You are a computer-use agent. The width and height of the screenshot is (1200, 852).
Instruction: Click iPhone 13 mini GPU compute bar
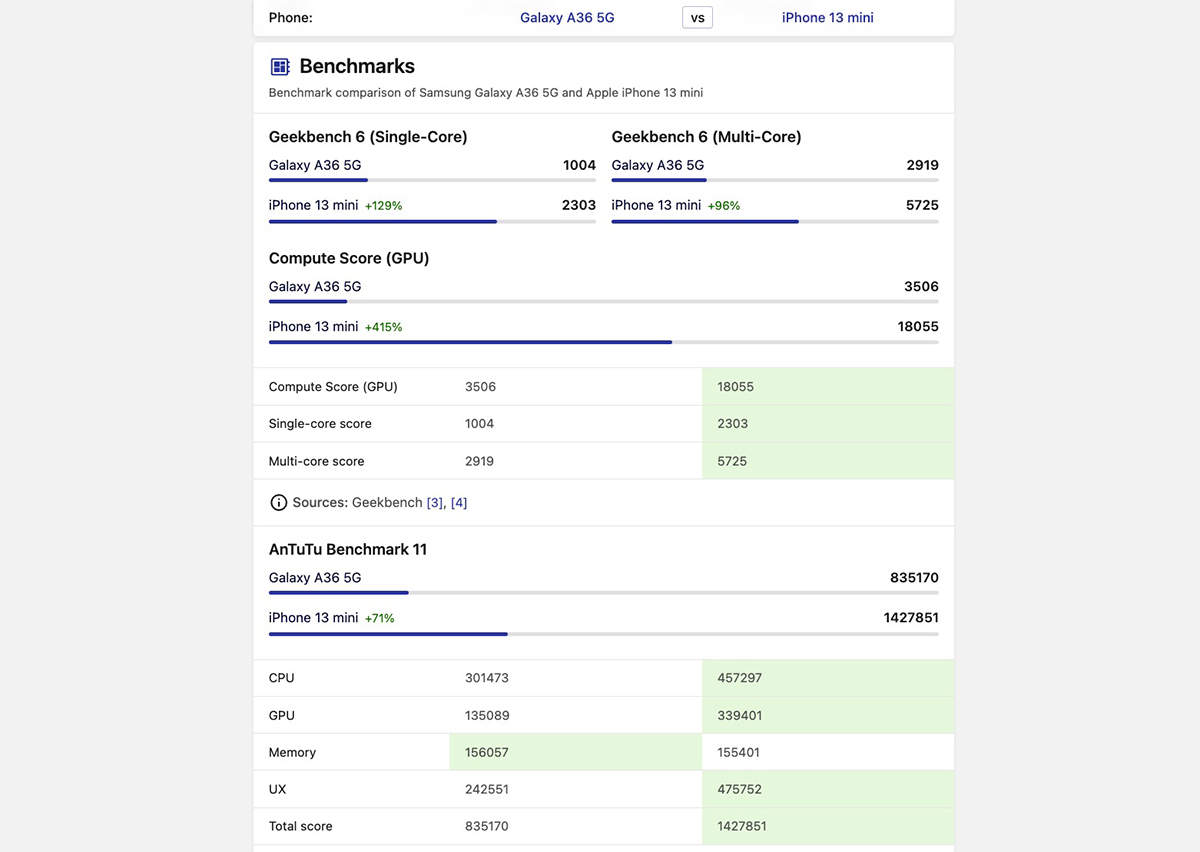pyautogui.click(x=603, y=342)
